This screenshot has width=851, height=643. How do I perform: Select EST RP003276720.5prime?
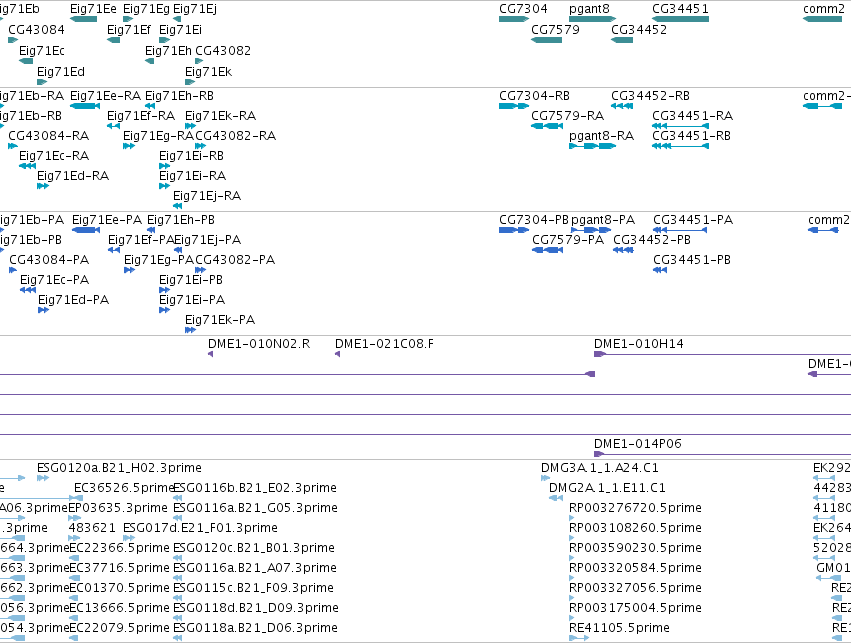(635, 508)
